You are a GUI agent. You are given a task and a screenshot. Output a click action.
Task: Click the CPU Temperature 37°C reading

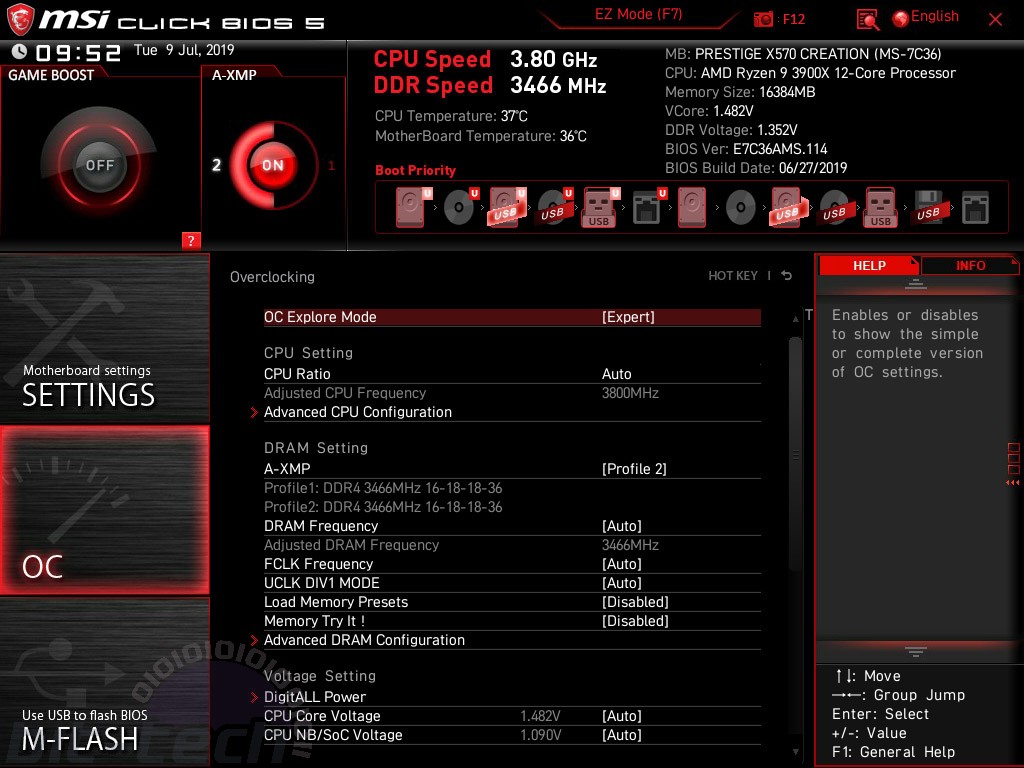click(451, 116)
